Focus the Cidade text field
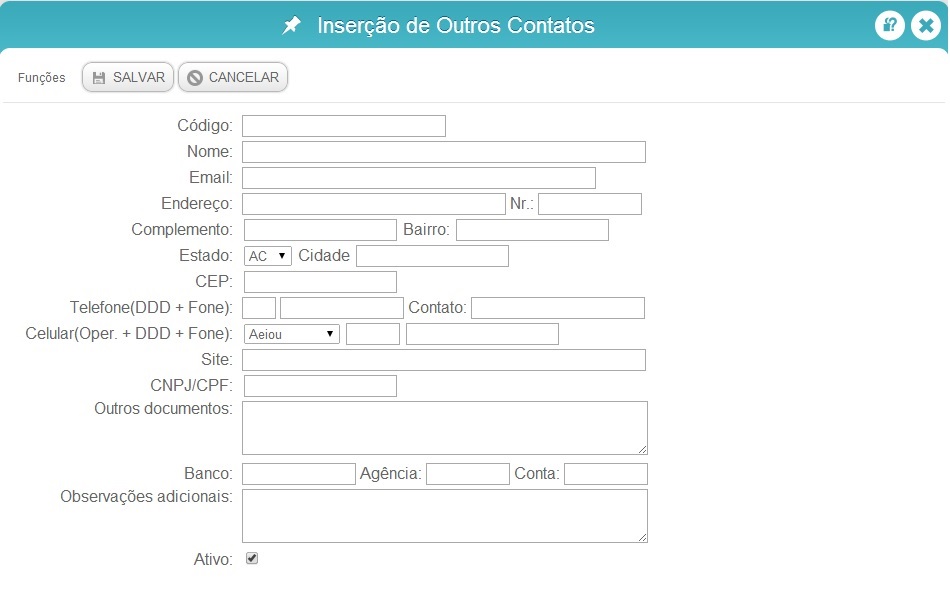The image size is (950, 591). tap(433, 256)
